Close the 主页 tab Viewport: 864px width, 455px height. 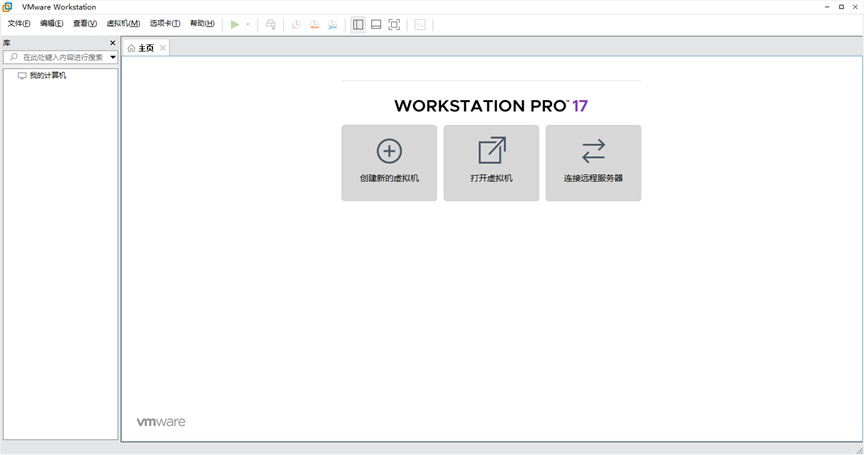[163, 48]
